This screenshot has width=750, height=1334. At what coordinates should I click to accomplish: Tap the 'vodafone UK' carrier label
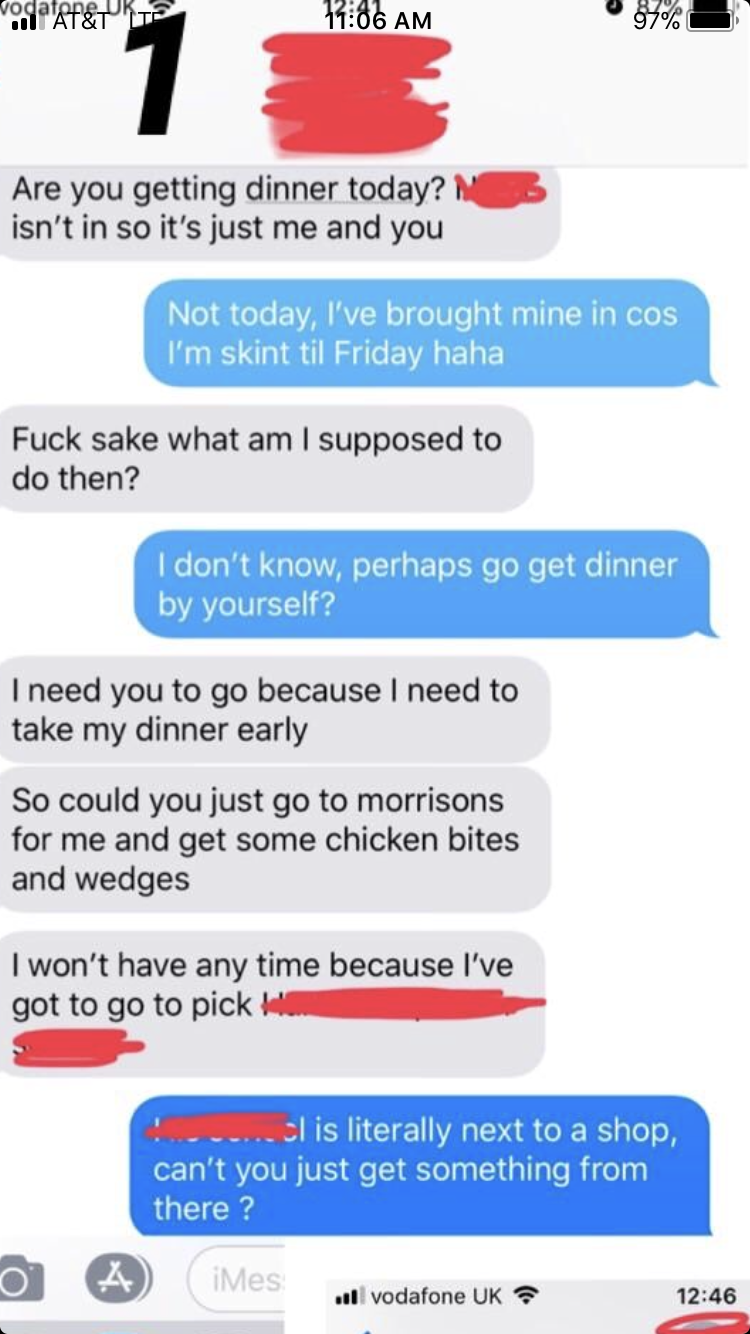click(436, 1296)
